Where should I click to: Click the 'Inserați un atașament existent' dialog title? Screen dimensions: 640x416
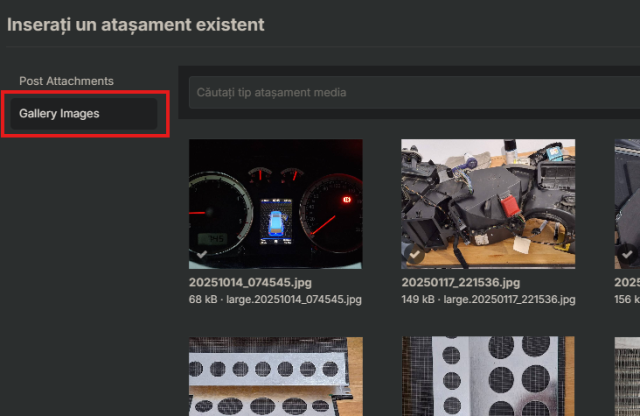(x=136, y=23)
